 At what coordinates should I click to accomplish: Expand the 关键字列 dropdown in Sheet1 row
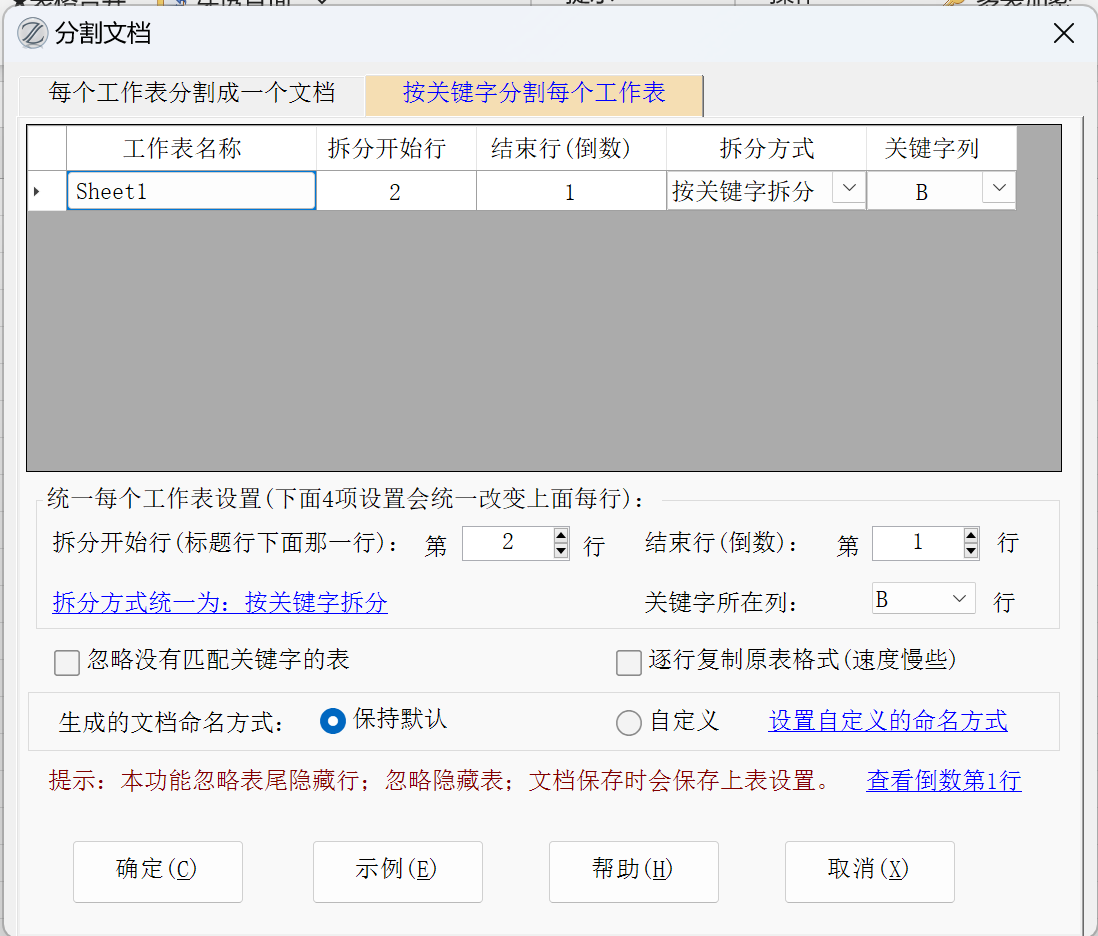(999, 188)
